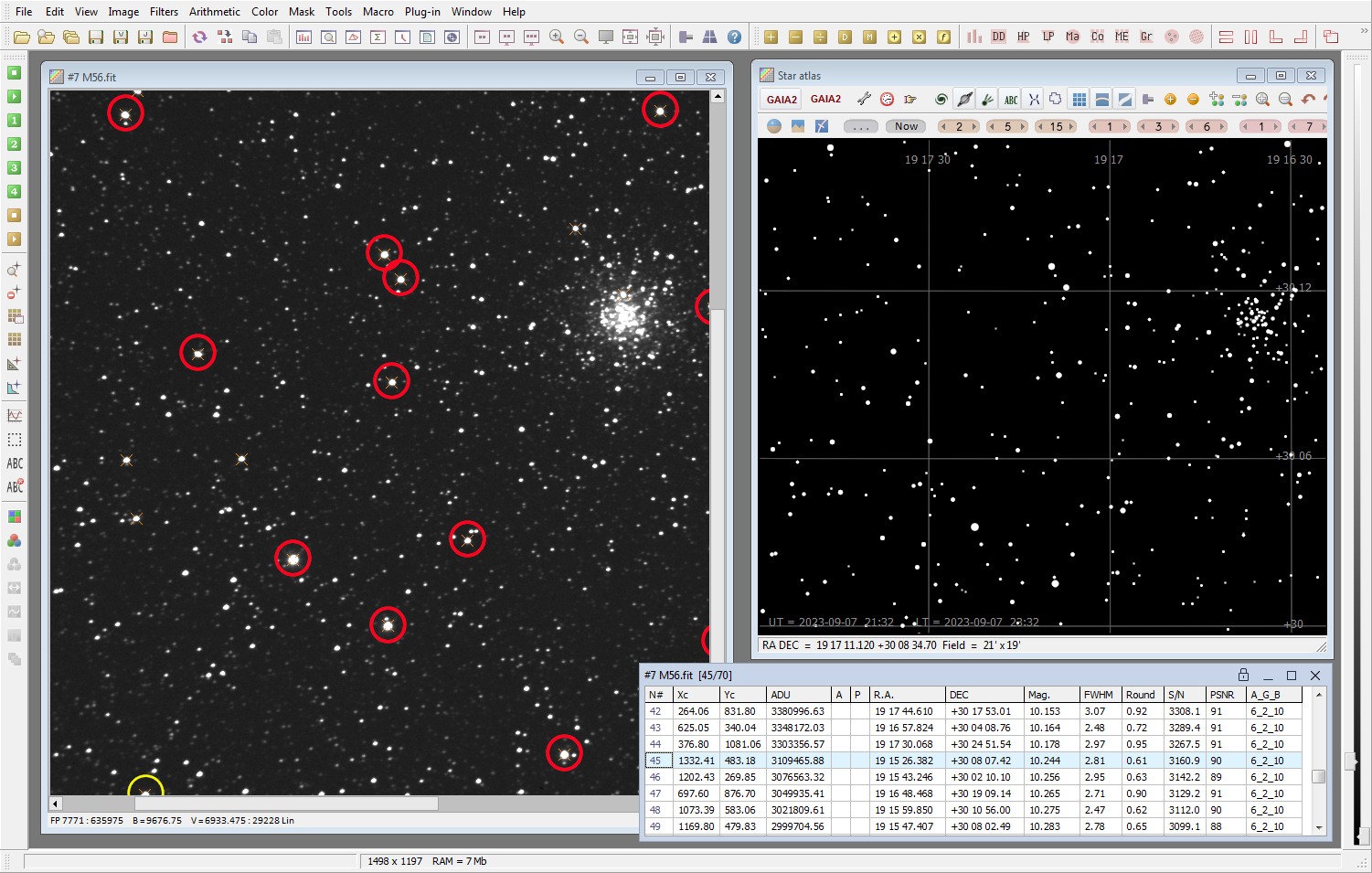Image resolution: width=1372 pixels, height=873 pixels.
Task: Open Star atlas wrench settings icon
Action: [x=864, y=99]
